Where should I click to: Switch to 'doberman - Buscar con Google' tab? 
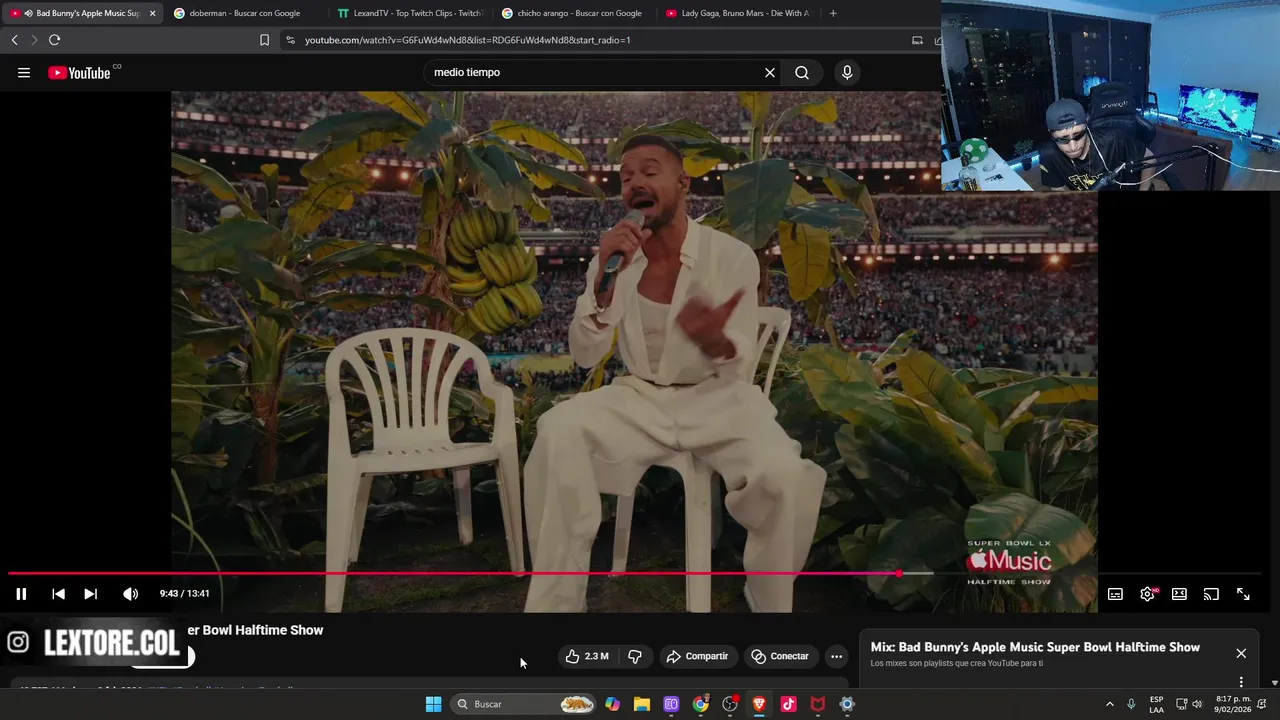pos(244,13)
